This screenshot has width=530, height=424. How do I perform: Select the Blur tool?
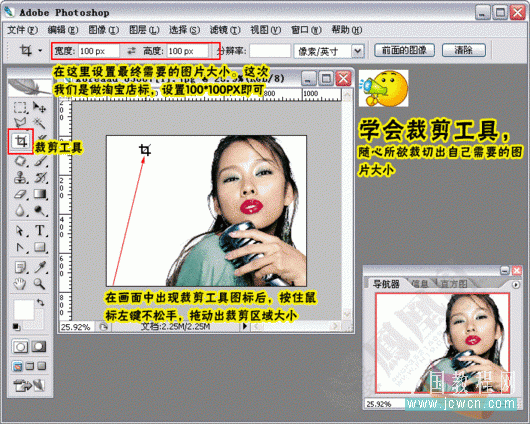tap(20, 211)
